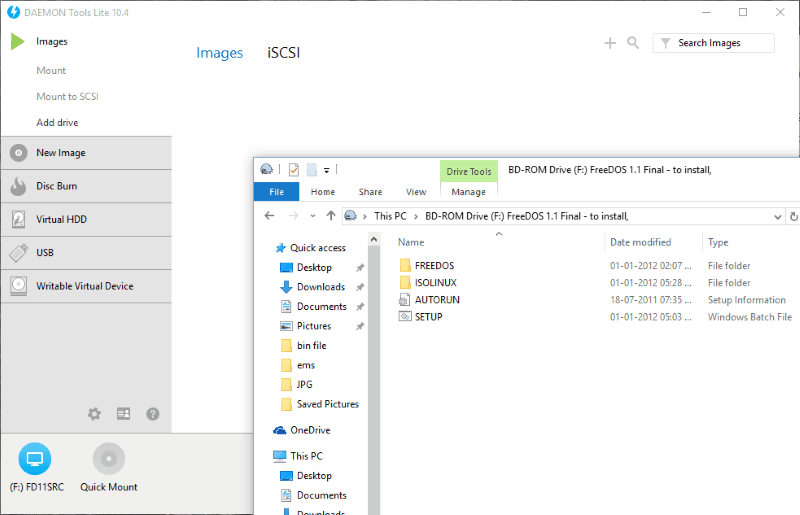Click navigation pane scroll up arrow
The width and height of the screenshot is (800, 515).
click(x=374, y=239)
